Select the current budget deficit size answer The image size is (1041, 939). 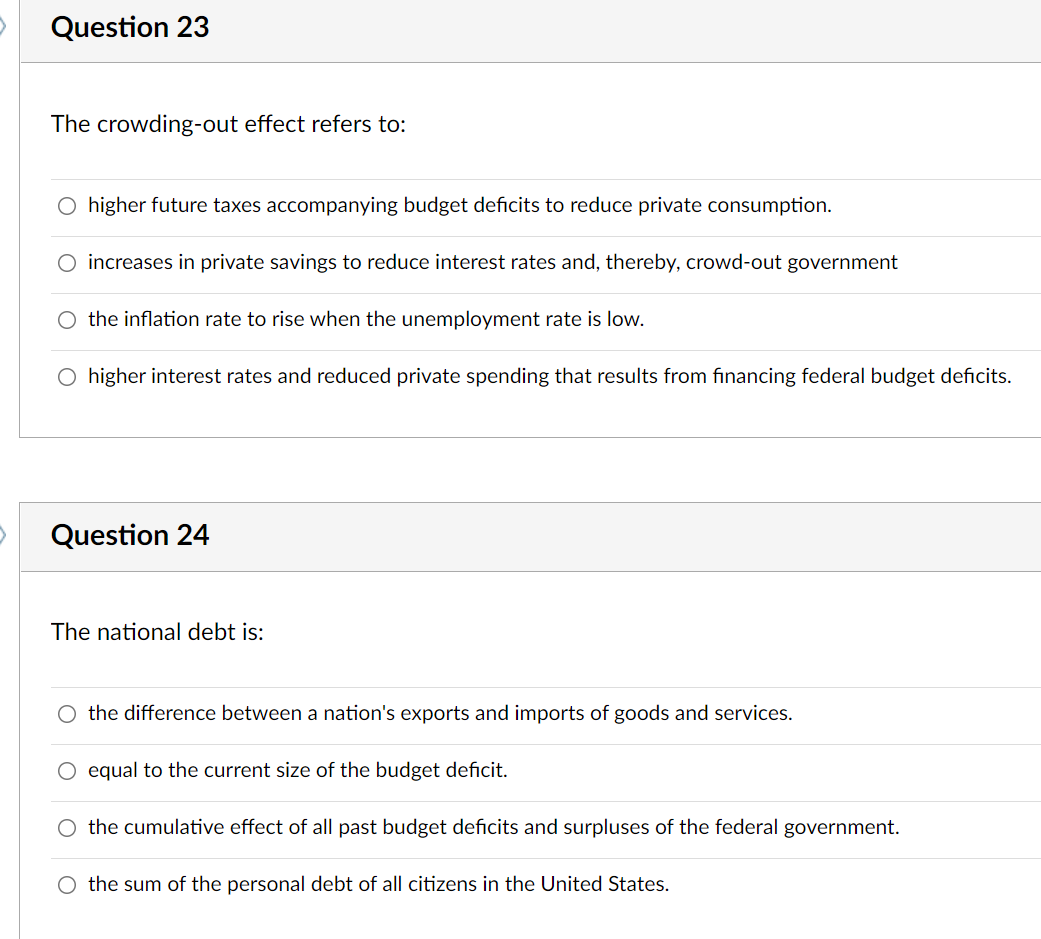pyautogui.click(x=66, y=771)
